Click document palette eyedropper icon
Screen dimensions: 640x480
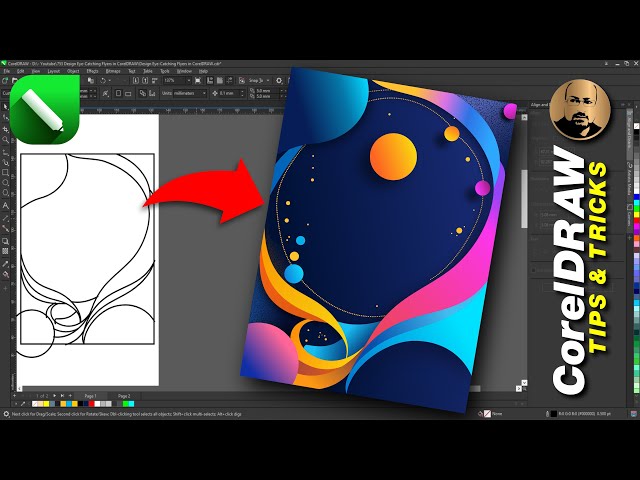click(23, 404)
